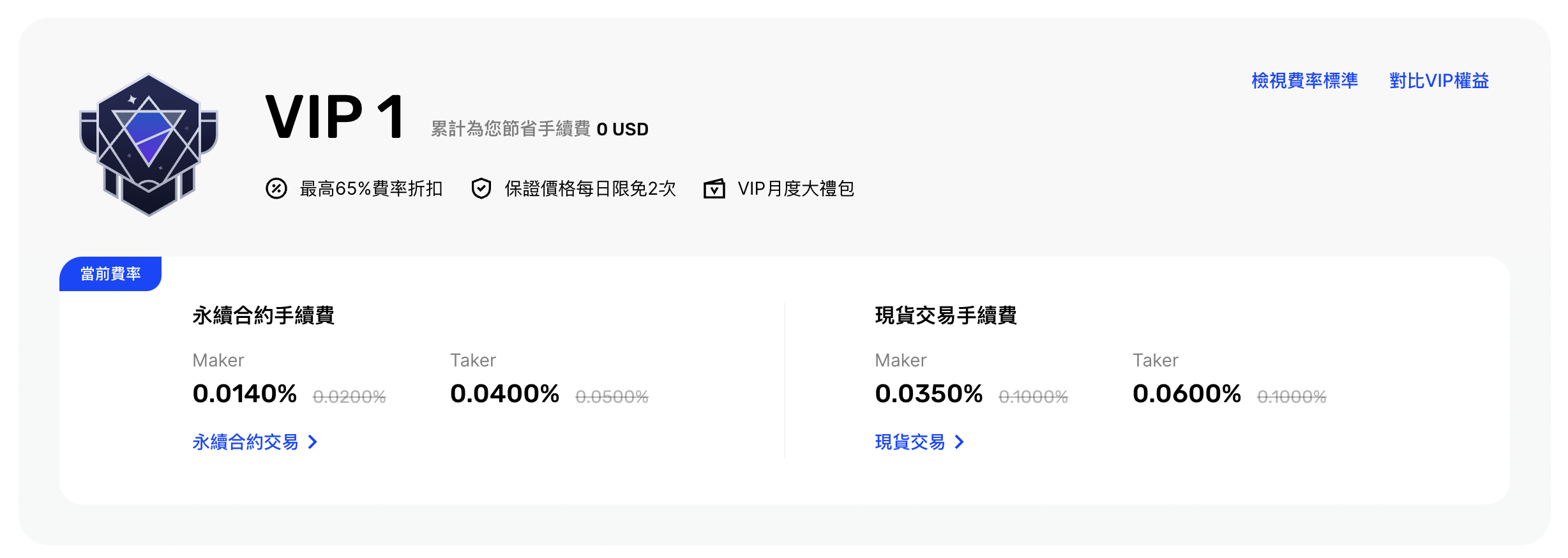Click the spot Maker rate 0.0350%
The height and width of the screenshot is (558, 1568).
pos(929,393)
